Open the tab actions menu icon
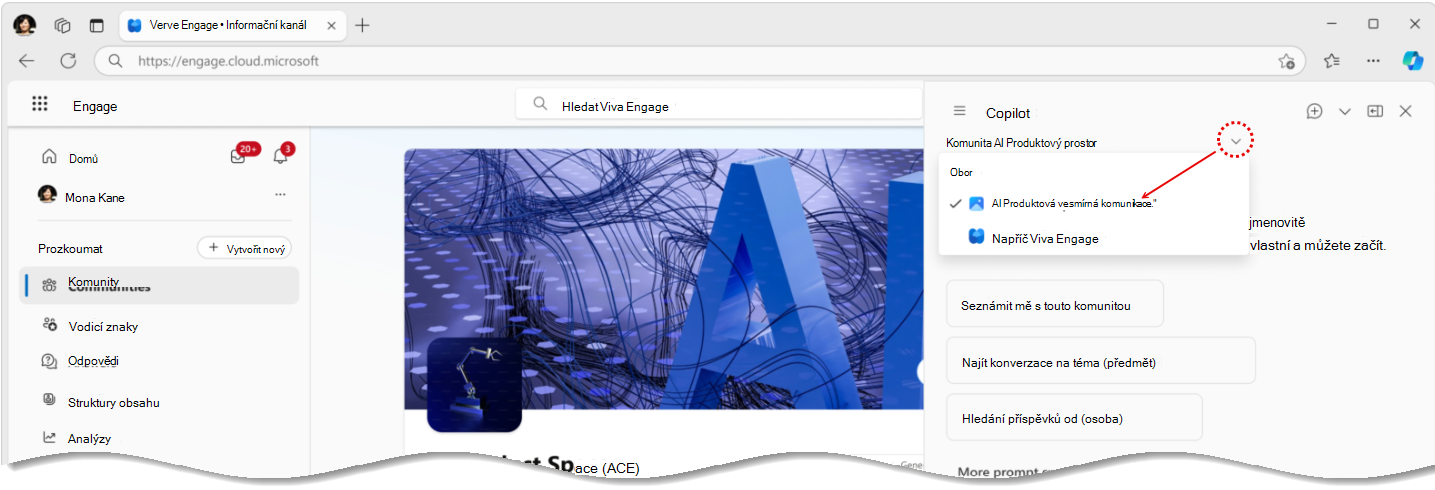Screen dimensions: 1435x490 point(96,25)
